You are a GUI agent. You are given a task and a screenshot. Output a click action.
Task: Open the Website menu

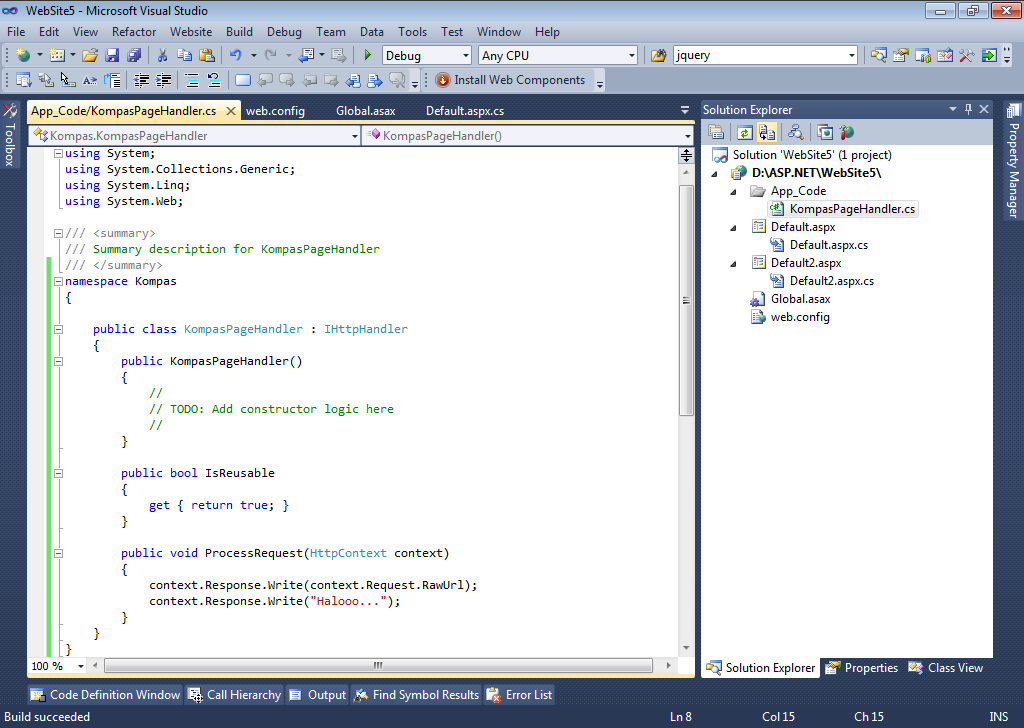[191, 31]
